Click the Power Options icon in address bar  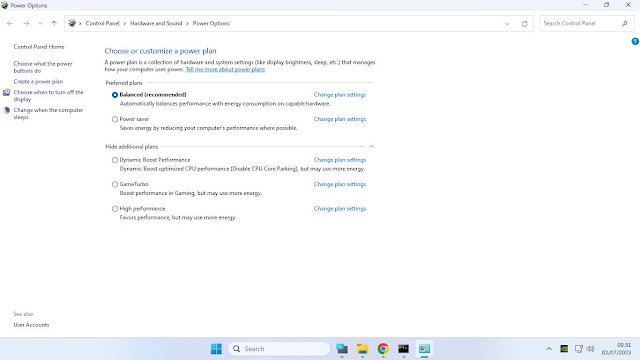(72, 23)
